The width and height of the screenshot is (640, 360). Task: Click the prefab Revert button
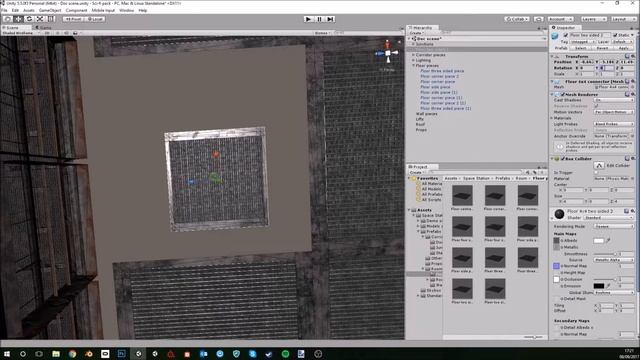point(602,48)
